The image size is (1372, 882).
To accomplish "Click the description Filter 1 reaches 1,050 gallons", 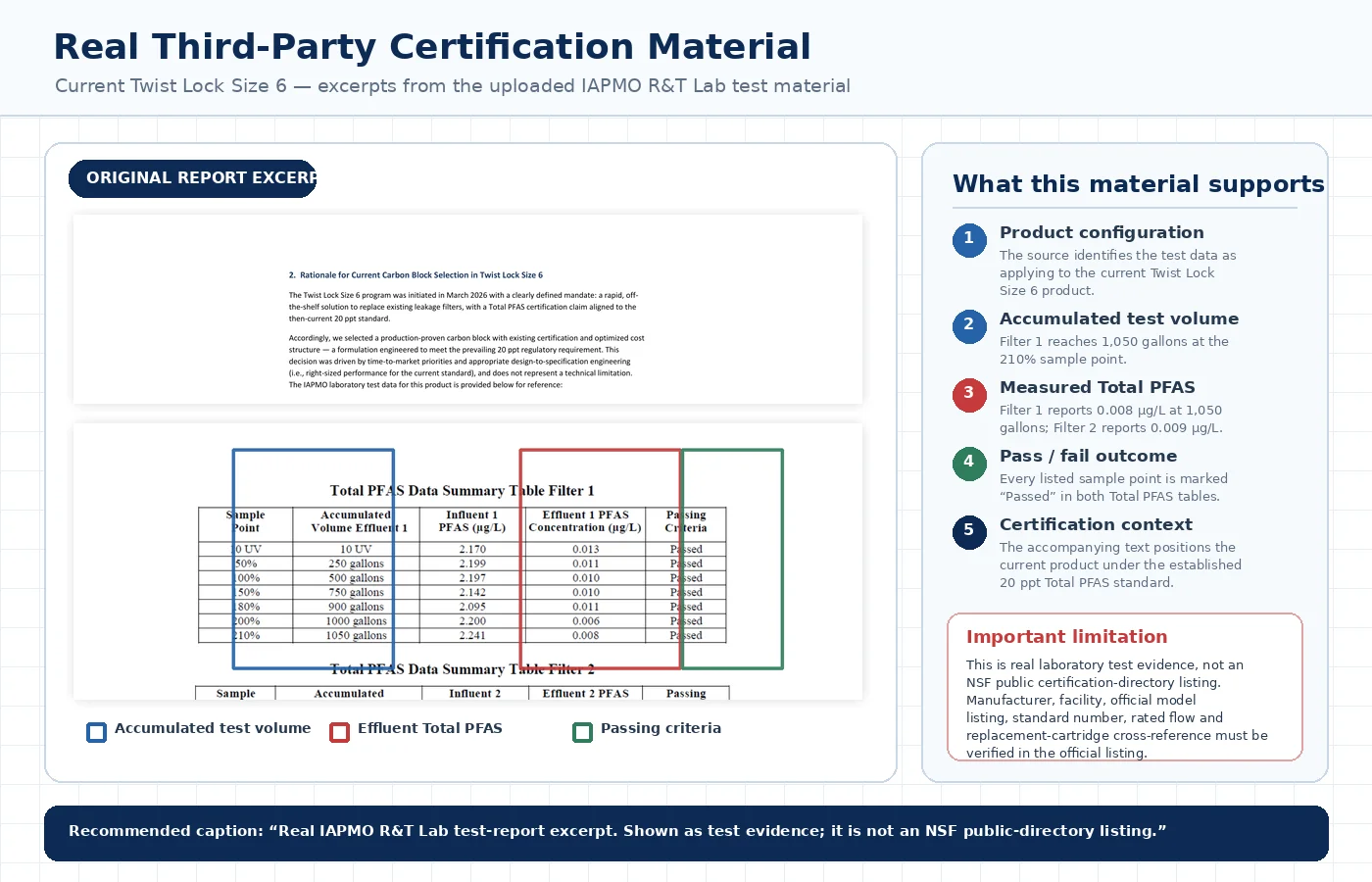I will pos(1114,351).
